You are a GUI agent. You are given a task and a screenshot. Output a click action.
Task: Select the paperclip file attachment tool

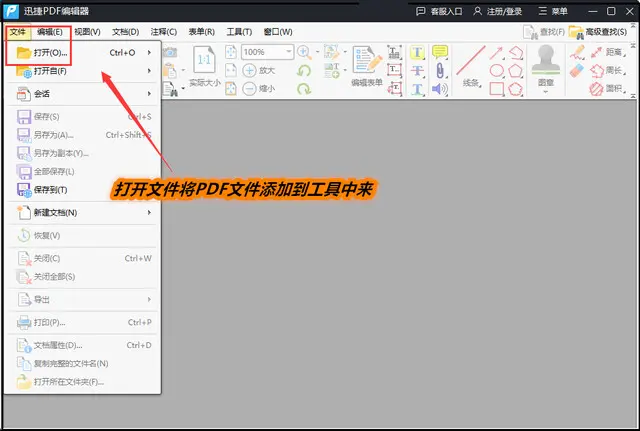pos(440,71)
